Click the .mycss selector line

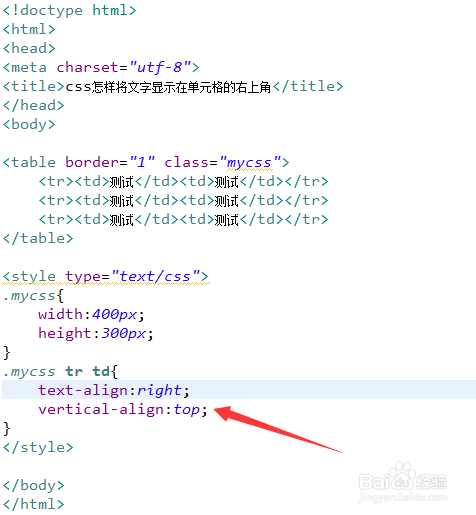click(33, 296)
